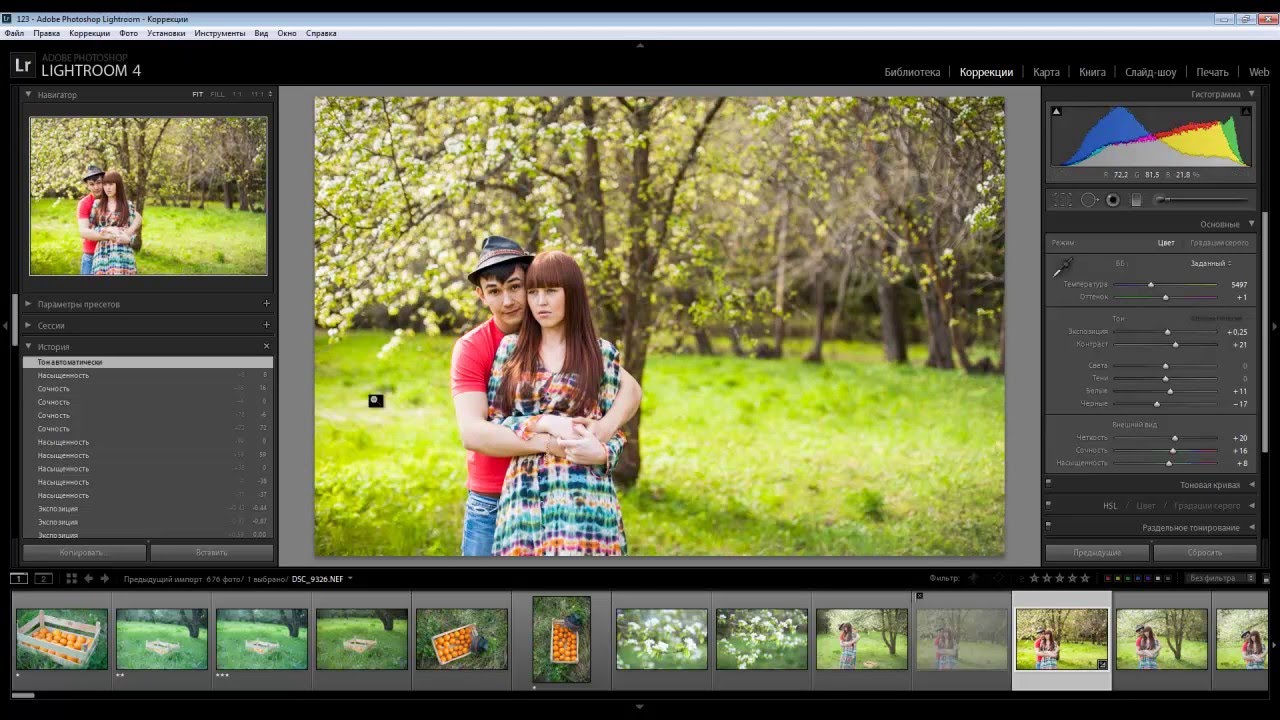Viewport: 1280px width, 720px height.
Task: Toggle the shadow clipping indicator in histogram
Action: pyautogui.click(x=1056, y=111)
